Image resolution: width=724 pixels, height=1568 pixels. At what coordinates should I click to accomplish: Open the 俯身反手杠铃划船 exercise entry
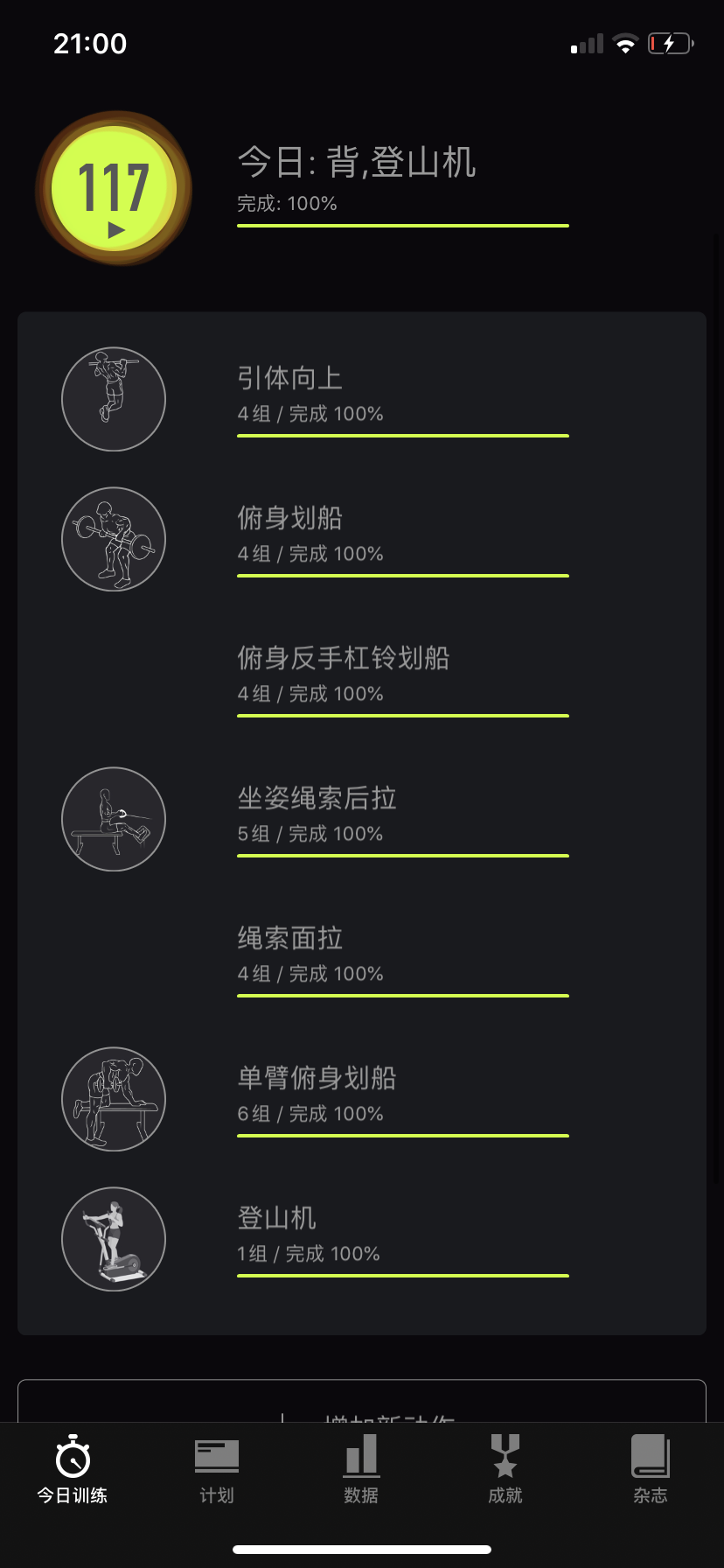344,658
